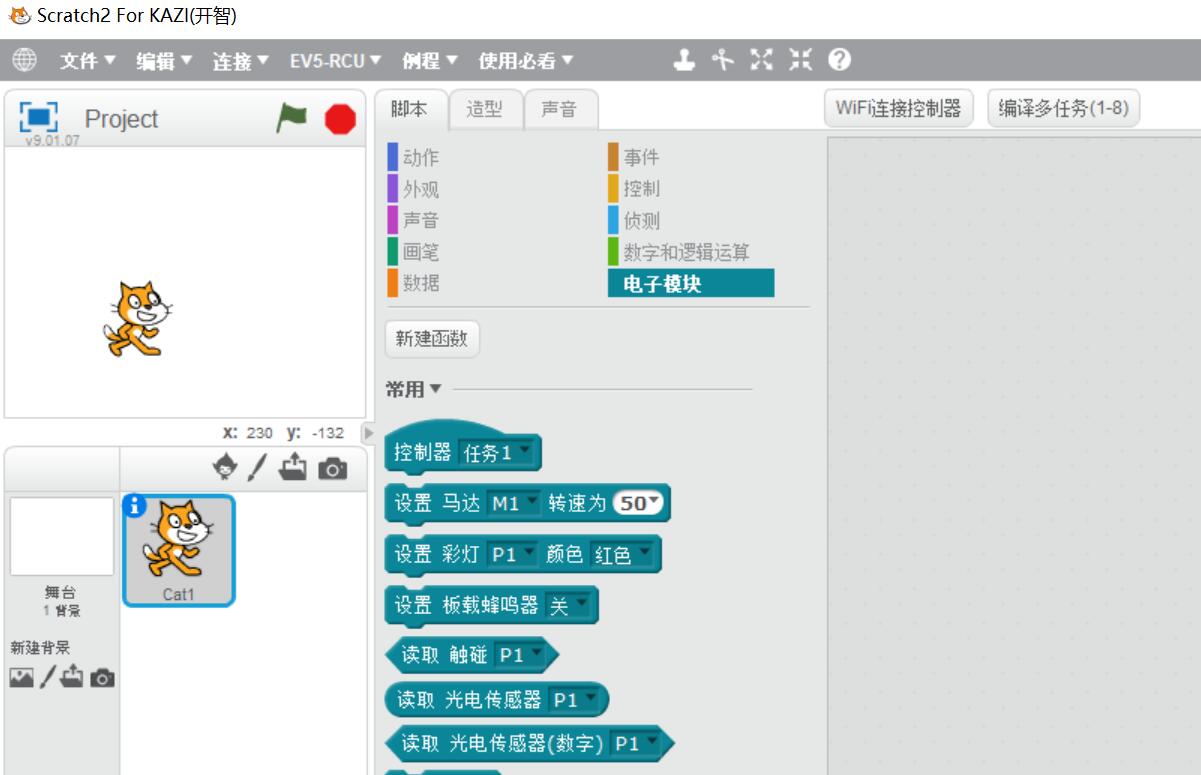This screenshot has width=1201, height=775.
Task: Open the 编辑 menu
Action: pyautogui.click(x=165, y=61)
